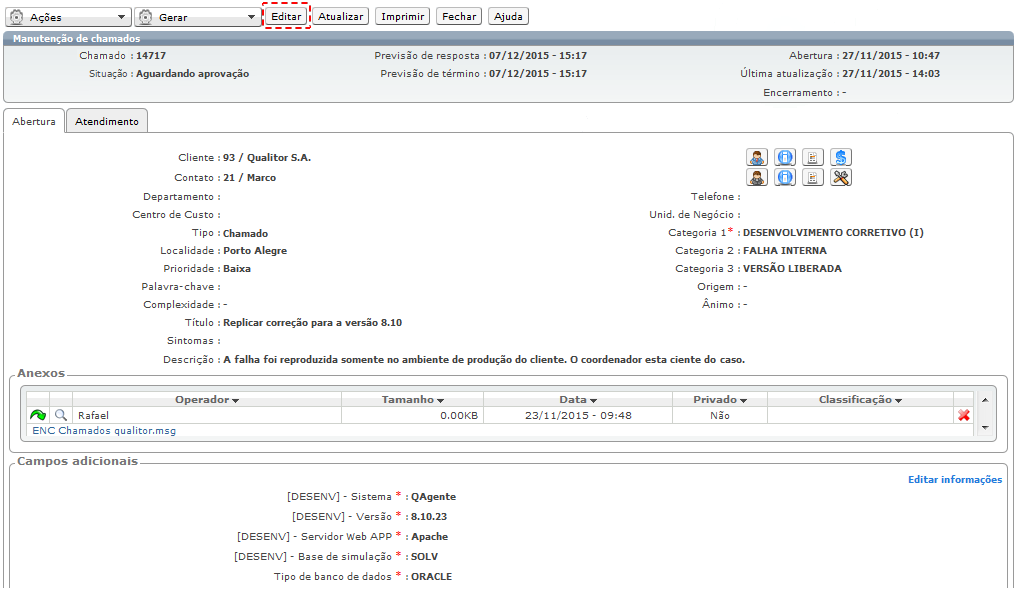Open client details icon (blue suit person)
Screen dimensions: 1017x592
click(x=757, y=158)
